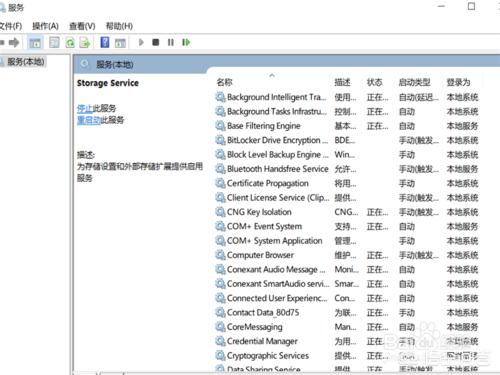Open the blue help toolbar icon
Viewport: 500px width, 375px height.
(105, 42)
